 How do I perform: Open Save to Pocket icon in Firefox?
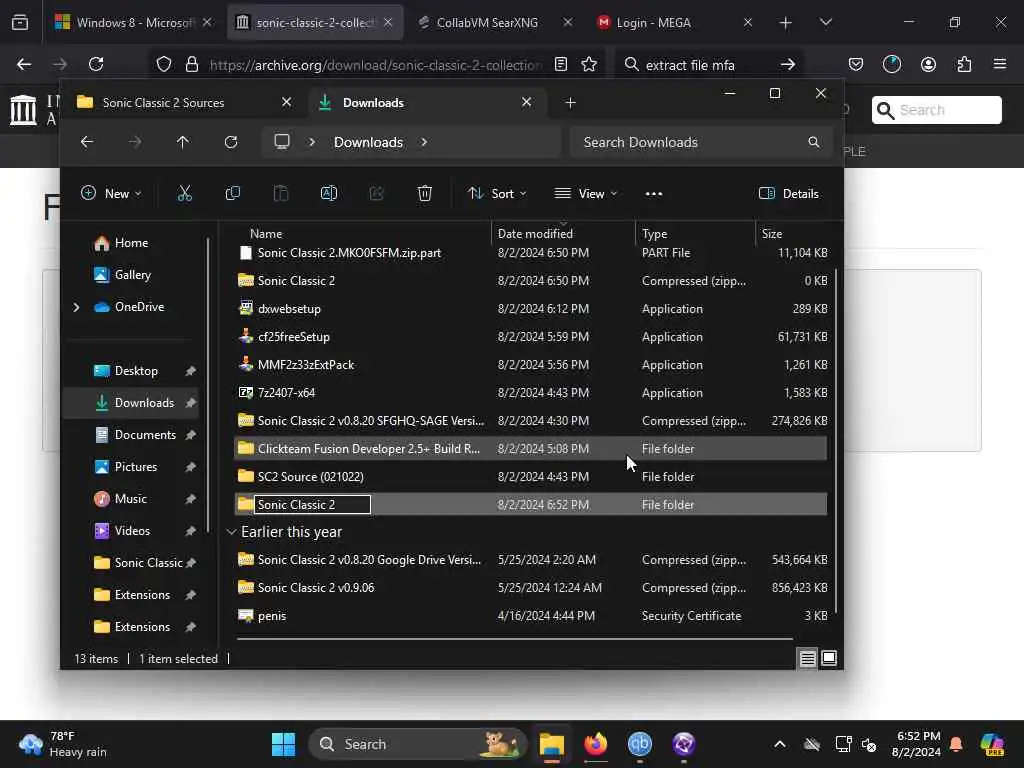[x=856, y=64]
